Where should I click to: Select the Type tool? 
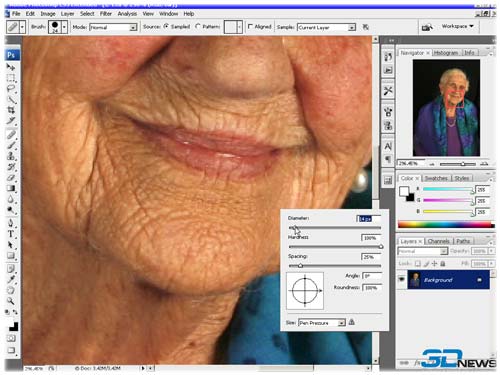(x=11, y=234)
